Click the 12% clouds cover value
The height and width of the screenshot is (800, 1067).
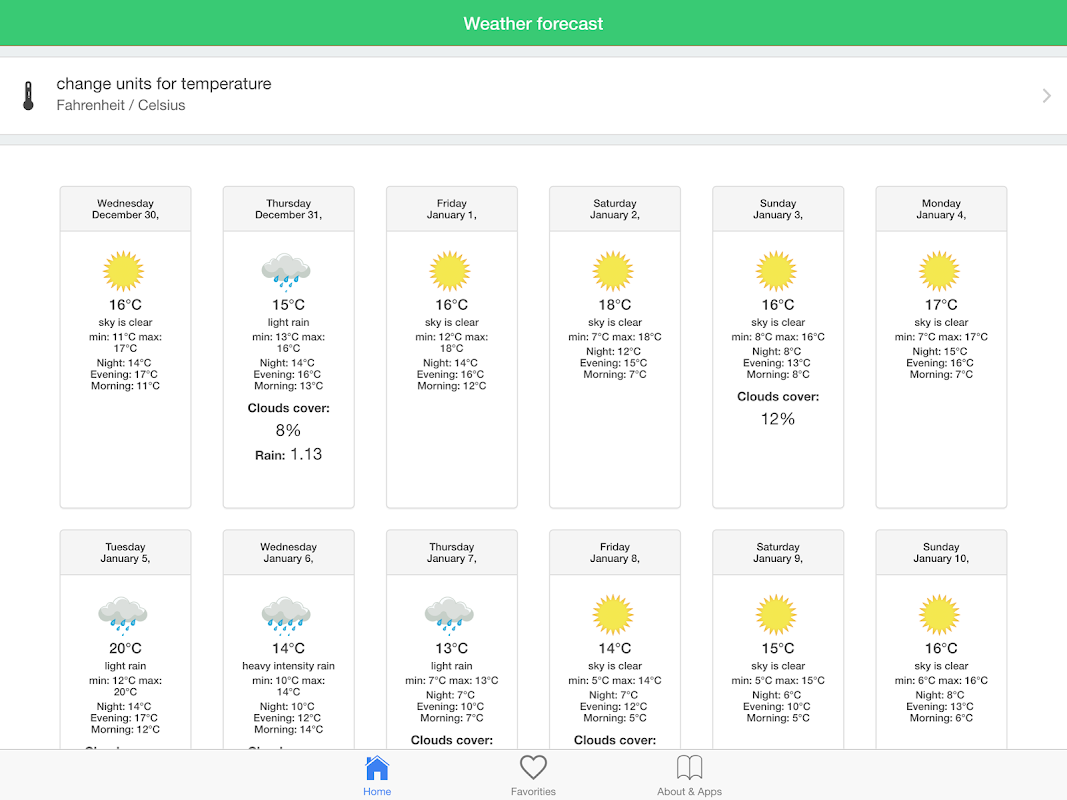[x=778, y=419]
